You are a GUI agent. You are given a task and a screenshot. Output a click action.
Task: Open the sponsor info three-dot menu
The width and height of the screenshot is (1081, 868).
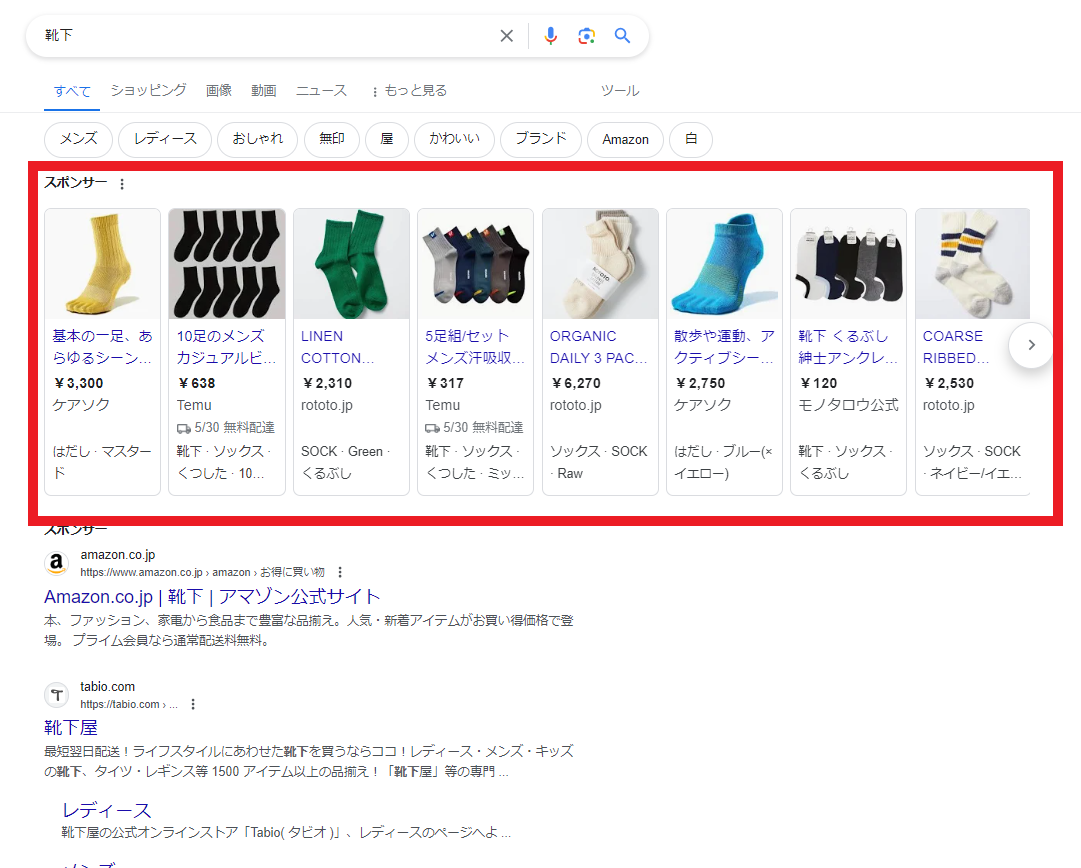122,184
